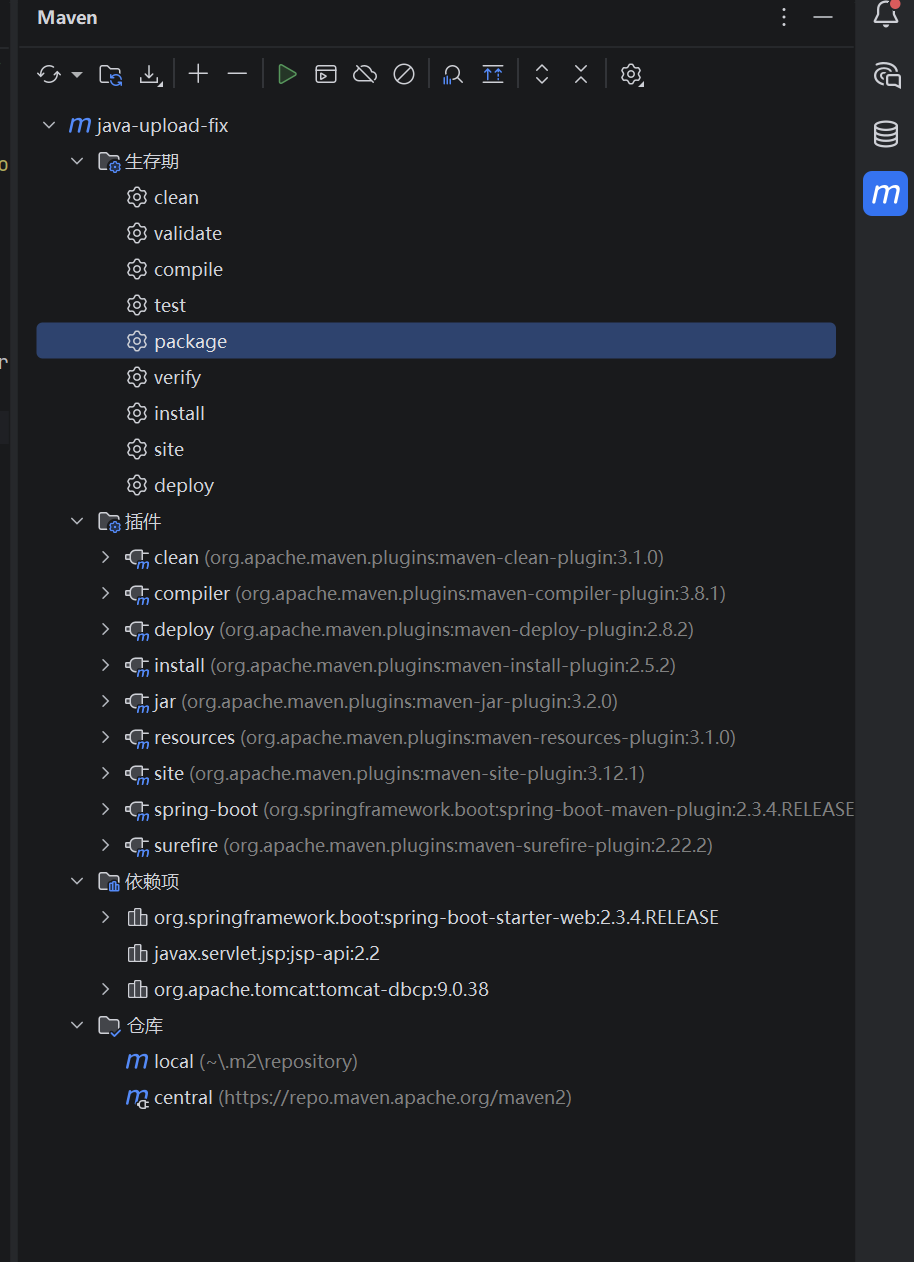
Task: Select the package lifecycle goal
Action: pyautogui.click(x=190, y=341)
